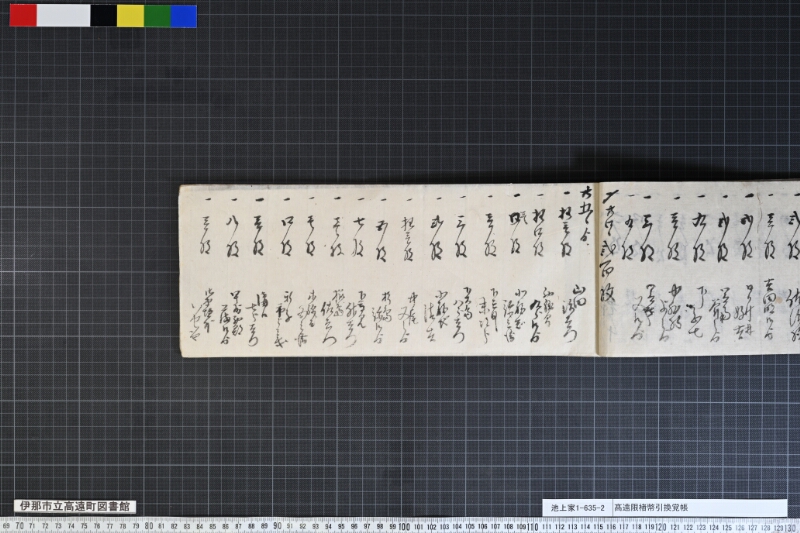Viewport: 800px width, 533px height.
Task: Click the 90 mark on the ruler
Action: (277, 526)
